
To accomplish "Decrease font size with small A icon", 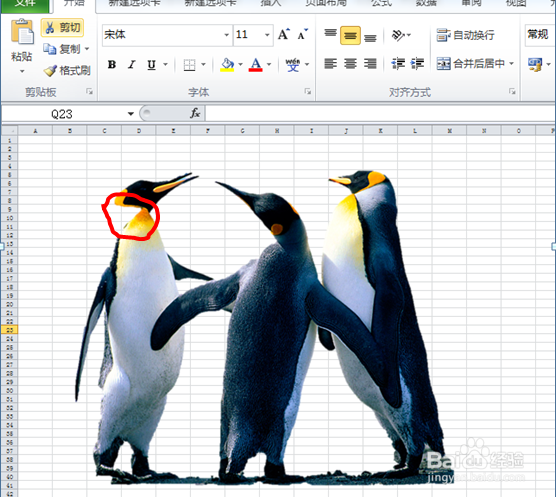I will pos(302,35).
